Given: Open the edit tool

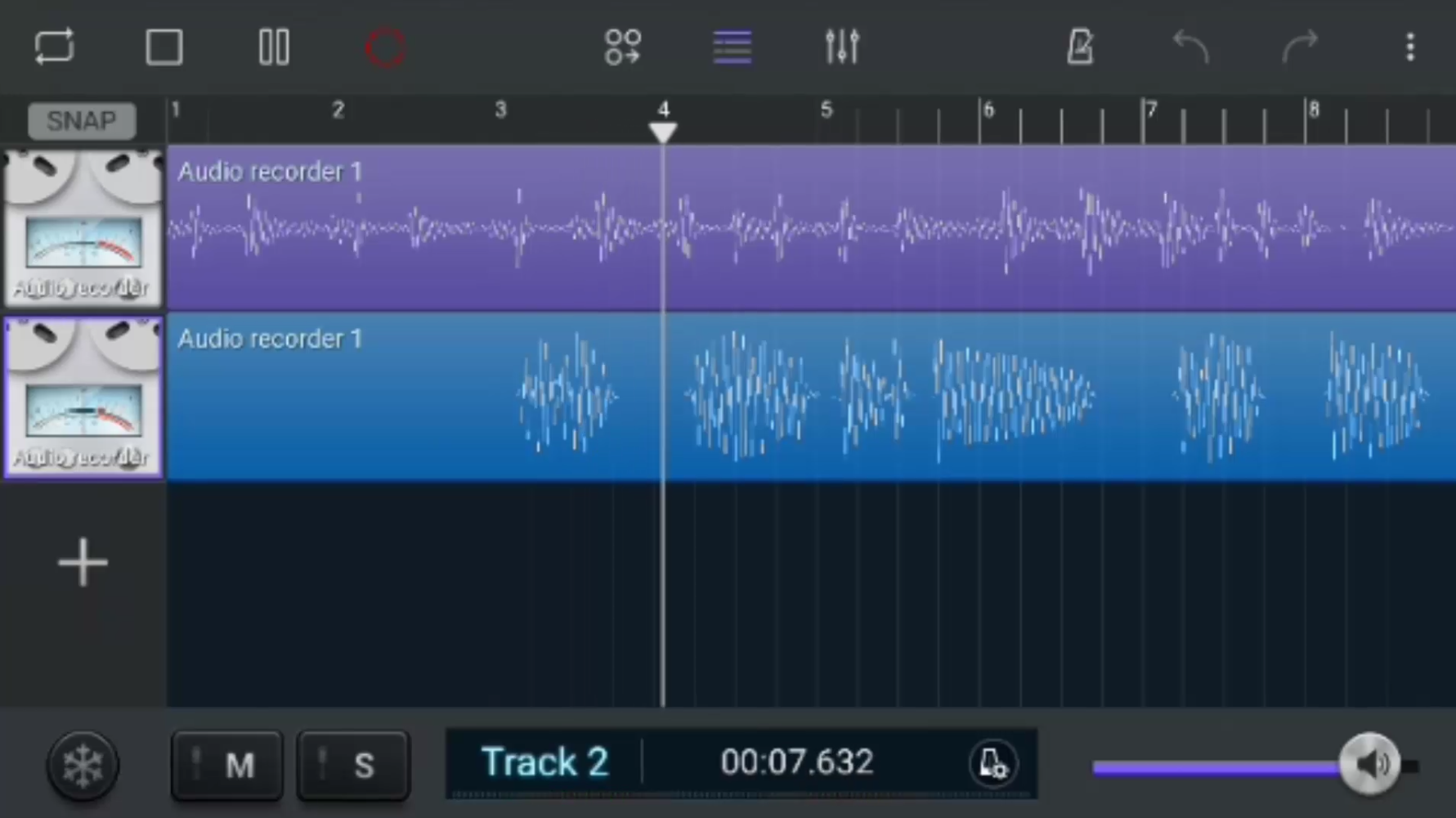Looking at the screenshot, I should 1080,47.
